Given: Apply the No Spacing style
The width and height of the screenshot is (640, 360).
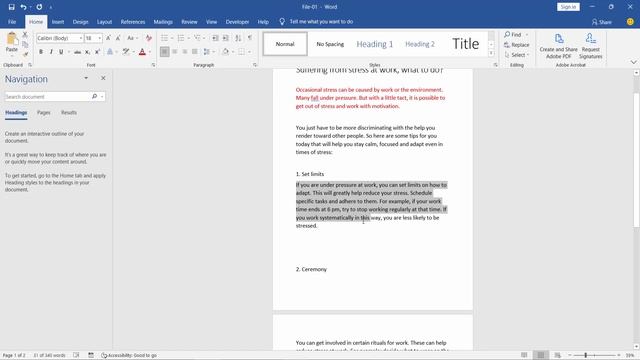Looking at the screenshot, I should click(330, 44).
